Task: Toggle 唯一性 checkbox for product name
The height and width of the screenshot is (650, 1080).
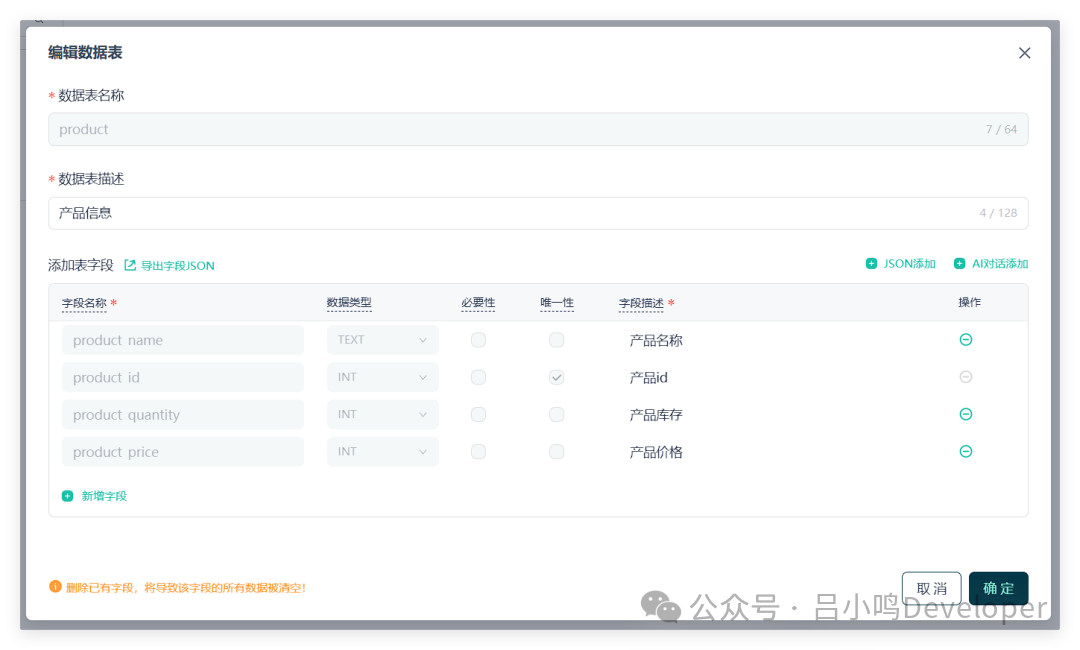Action: click(x=557, y=339)
